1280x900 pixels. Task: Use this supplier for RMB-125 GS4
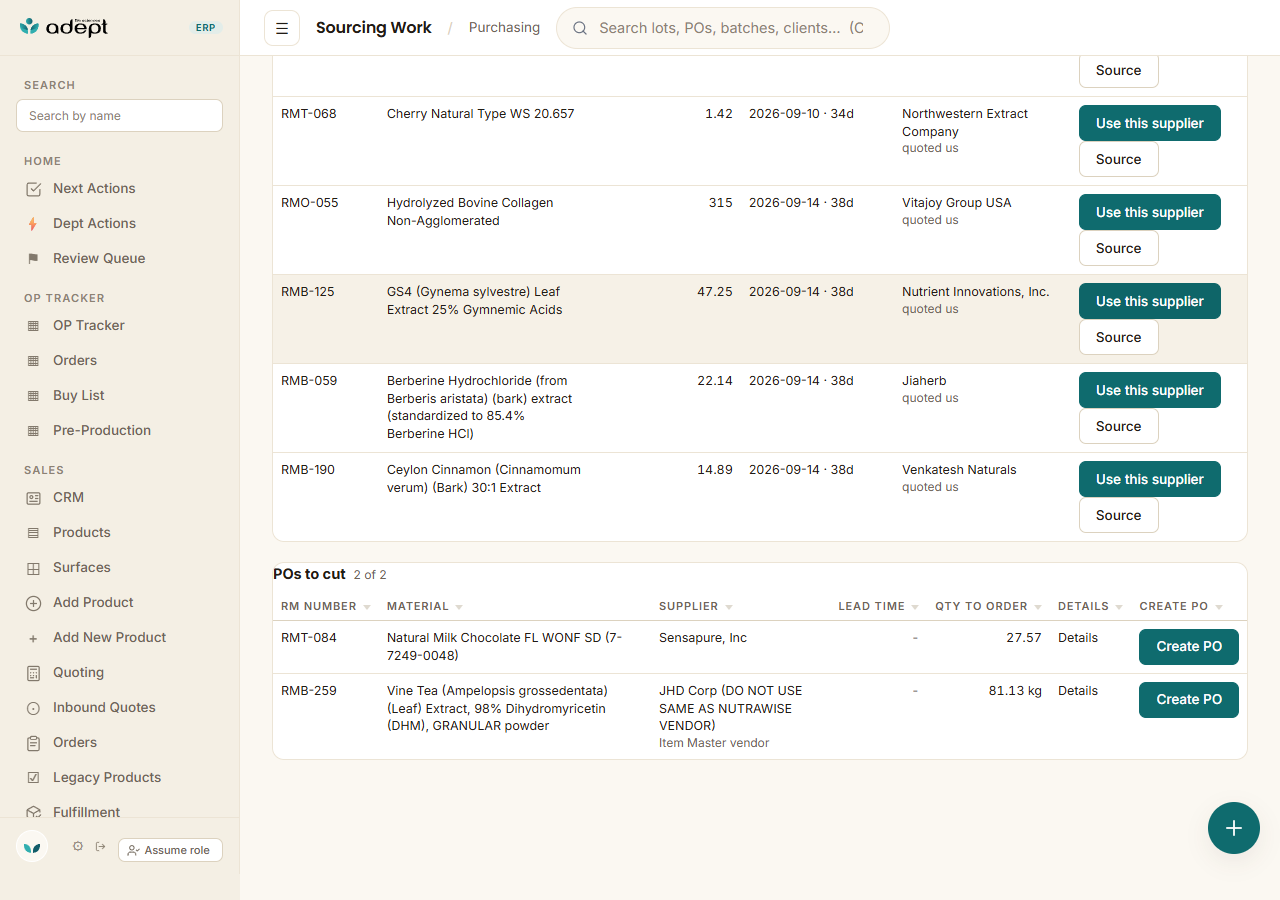1150,301
